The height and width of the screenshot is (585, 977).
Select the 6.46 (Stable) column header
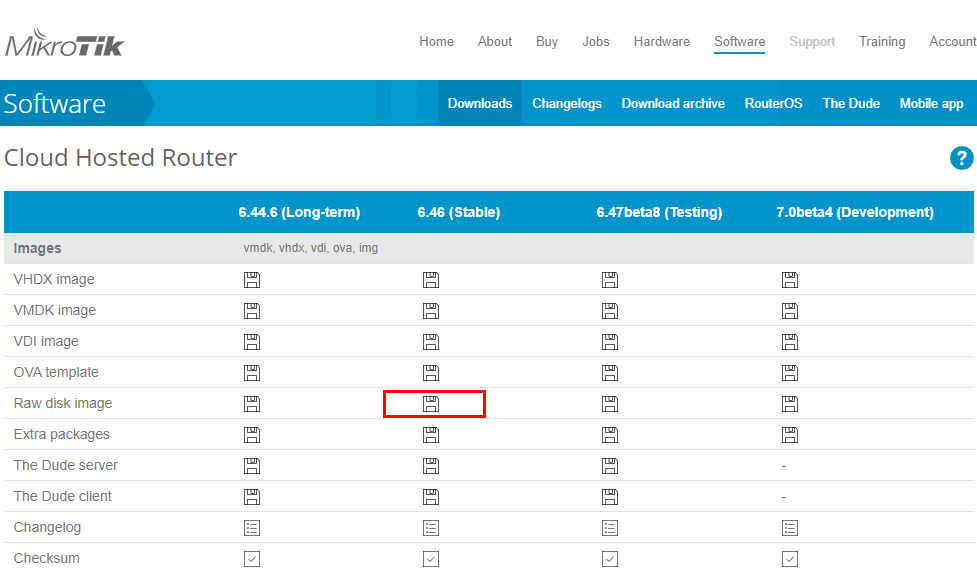point(459,212)
